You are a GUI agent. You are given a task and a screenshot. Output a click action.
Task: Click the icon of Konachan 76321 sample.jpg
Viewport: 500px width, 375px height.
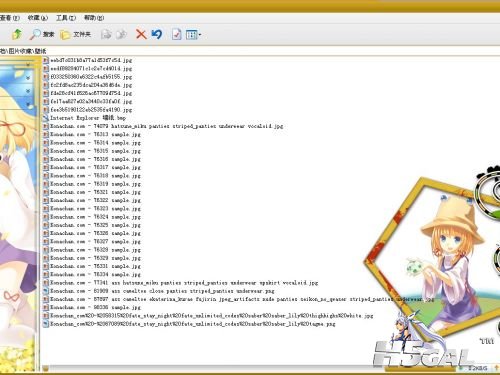(x=46, y=192)
